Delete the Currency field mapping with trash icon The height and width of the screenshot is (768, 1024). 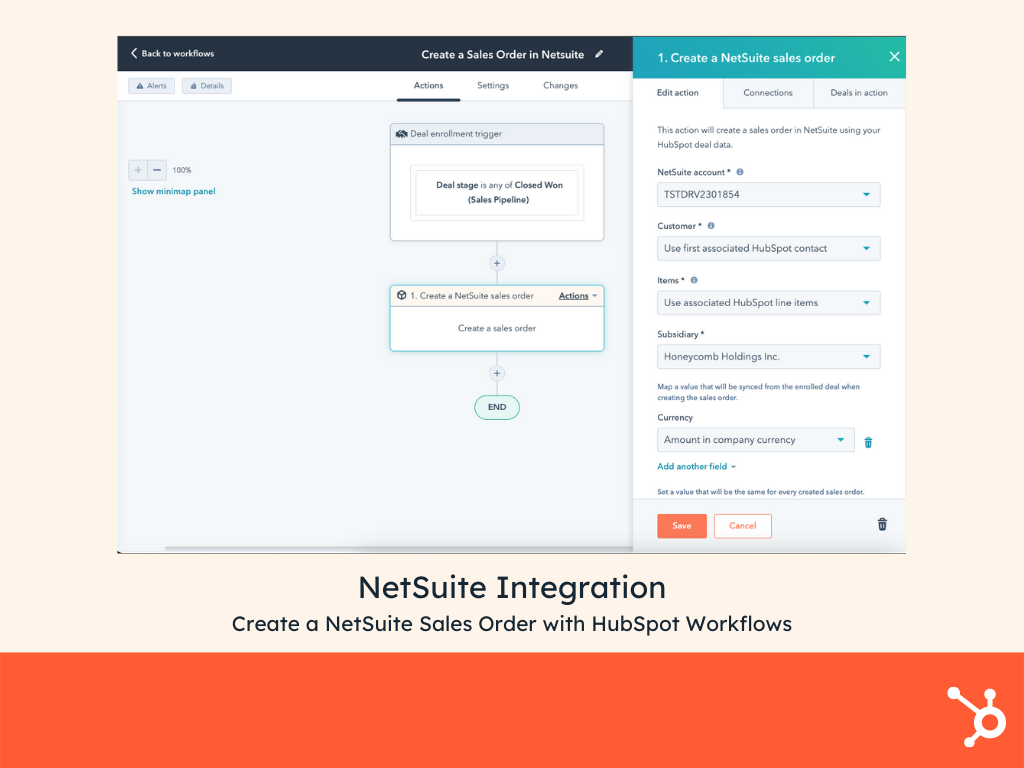pyautogui.click(x=868, y=443)
